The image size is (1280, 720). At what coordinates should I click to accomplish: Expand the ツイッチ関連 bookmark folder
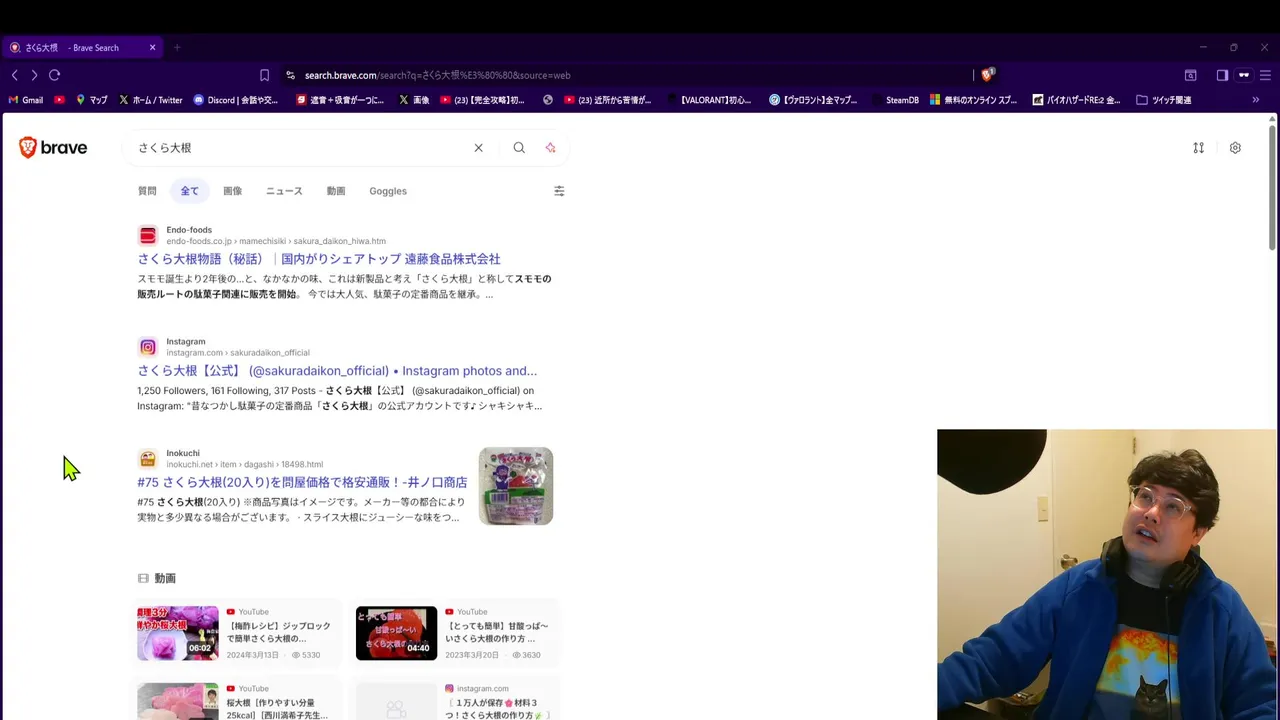click(1164, 100)
